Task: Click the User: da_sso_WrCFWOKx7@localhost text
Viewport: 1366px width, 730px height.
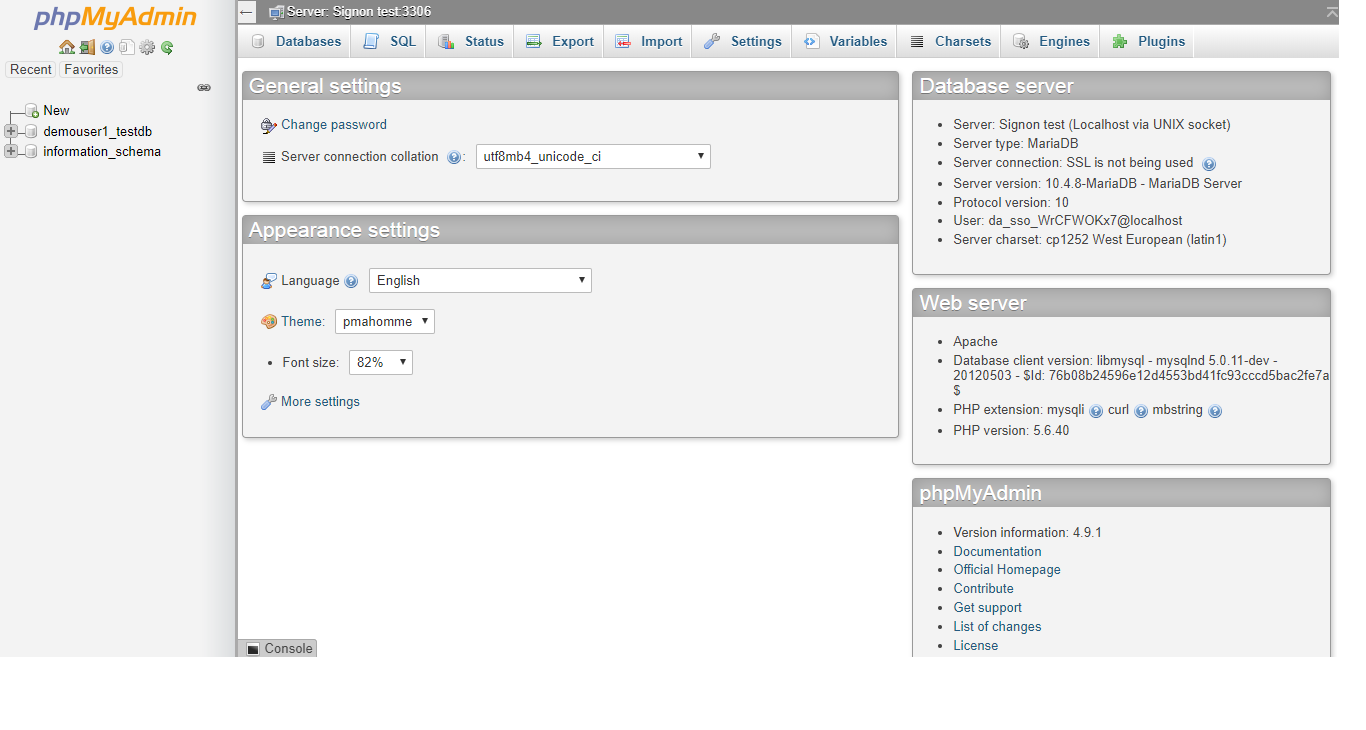Action: 1067,220
